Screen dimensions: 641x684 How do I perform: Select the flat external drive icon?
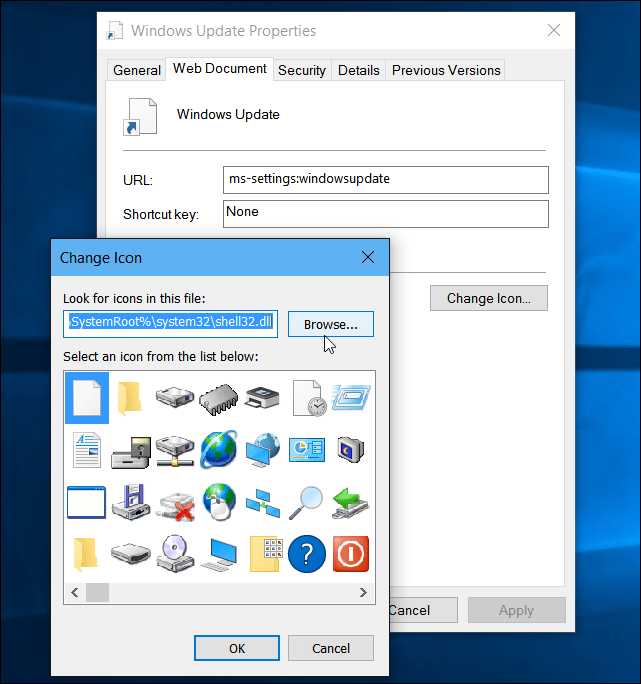click(x=130, y=553)
